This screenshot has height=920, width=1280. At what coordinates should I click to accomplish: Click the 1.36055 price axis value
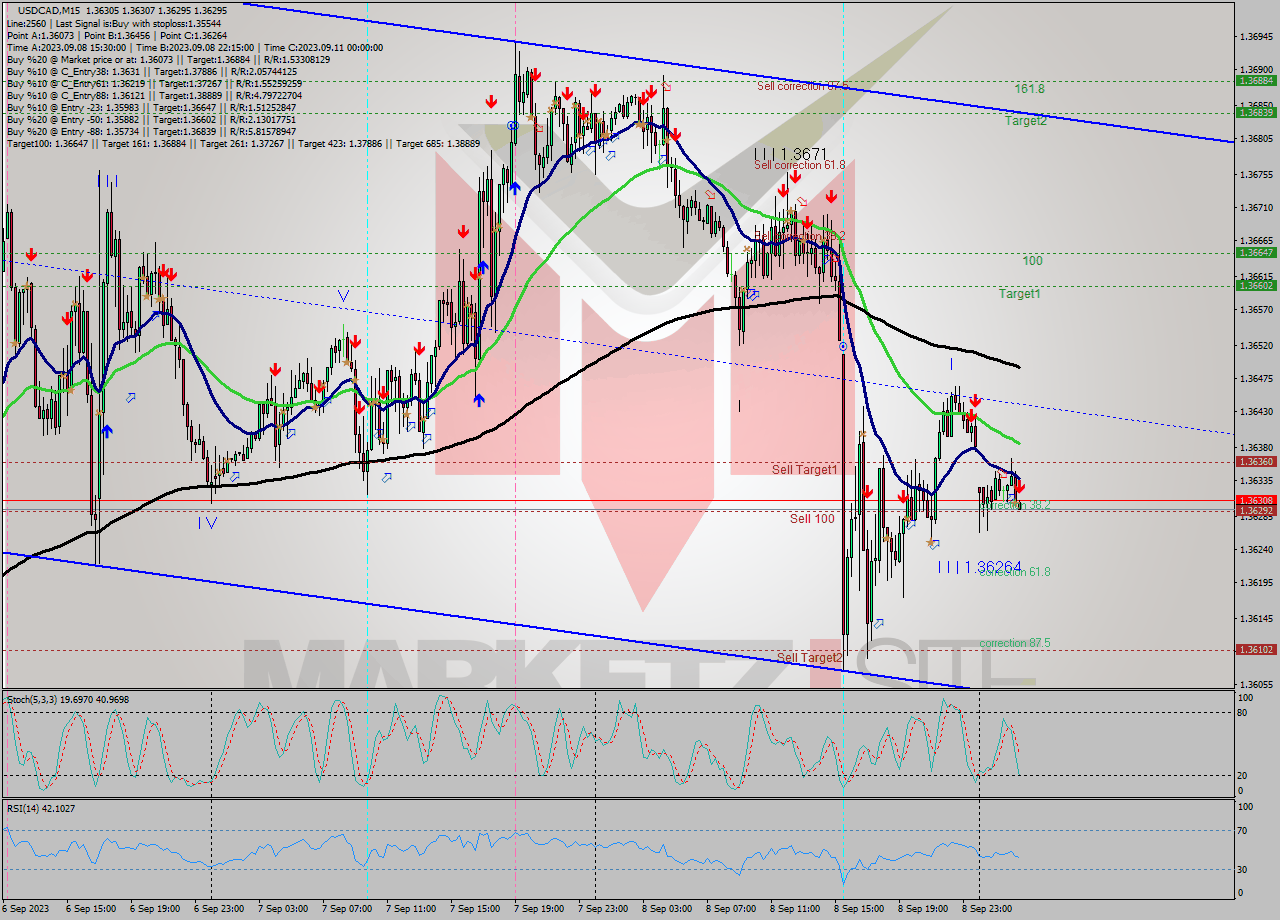click(x=1255, y=684)
